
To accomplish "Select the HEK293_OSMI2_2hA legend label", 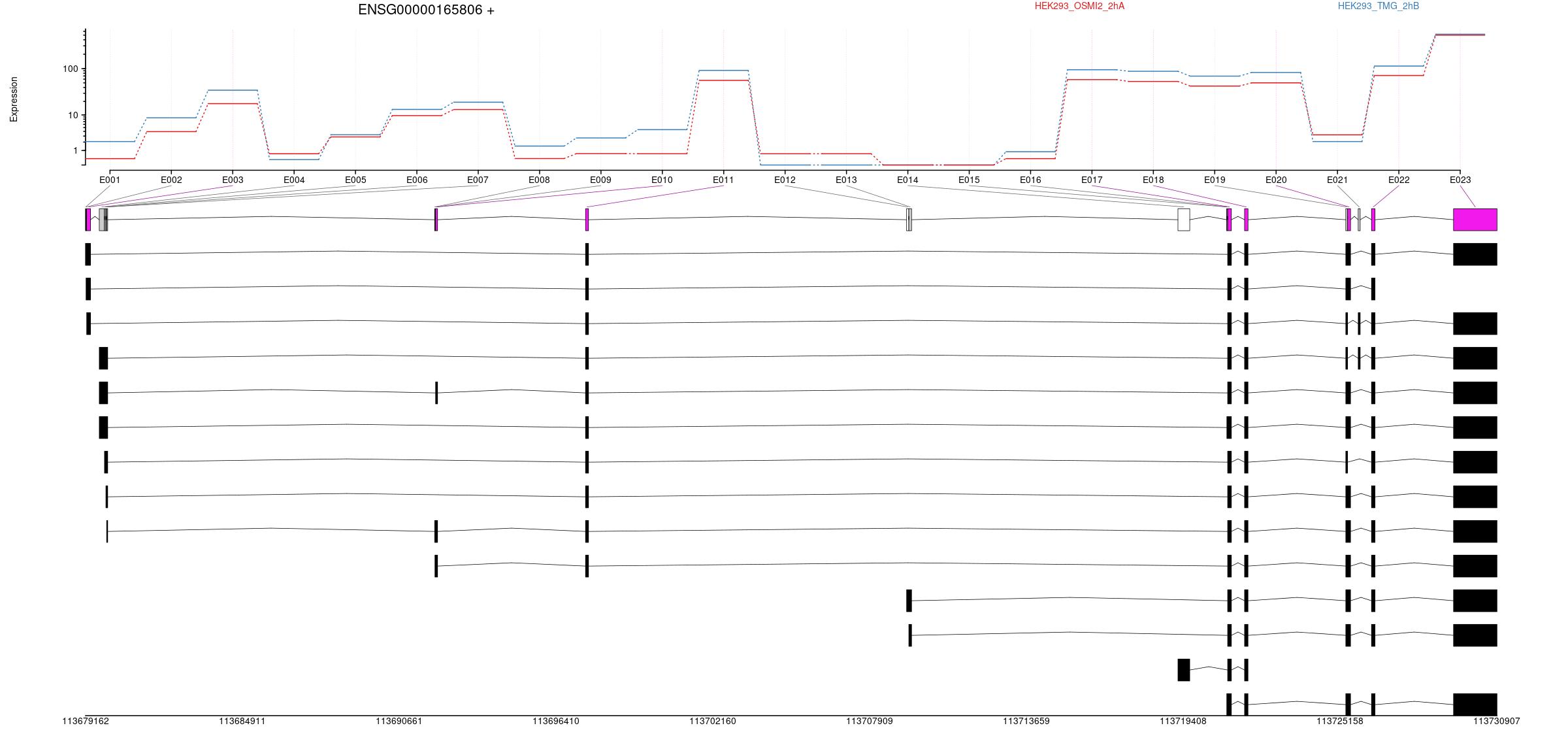I will [1079, 6].
